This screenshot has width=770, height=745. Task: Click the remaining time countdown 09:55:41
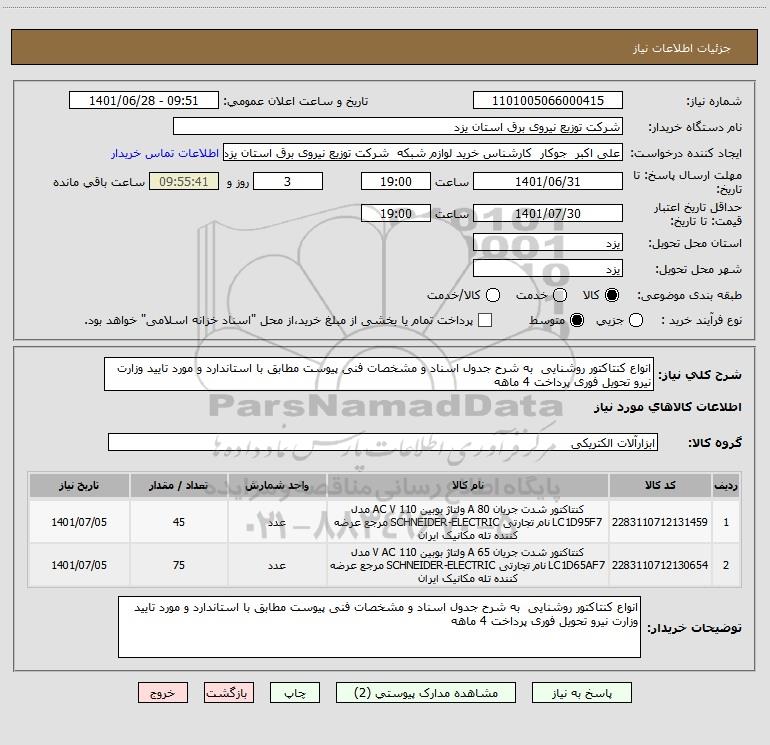coord(184,181)
